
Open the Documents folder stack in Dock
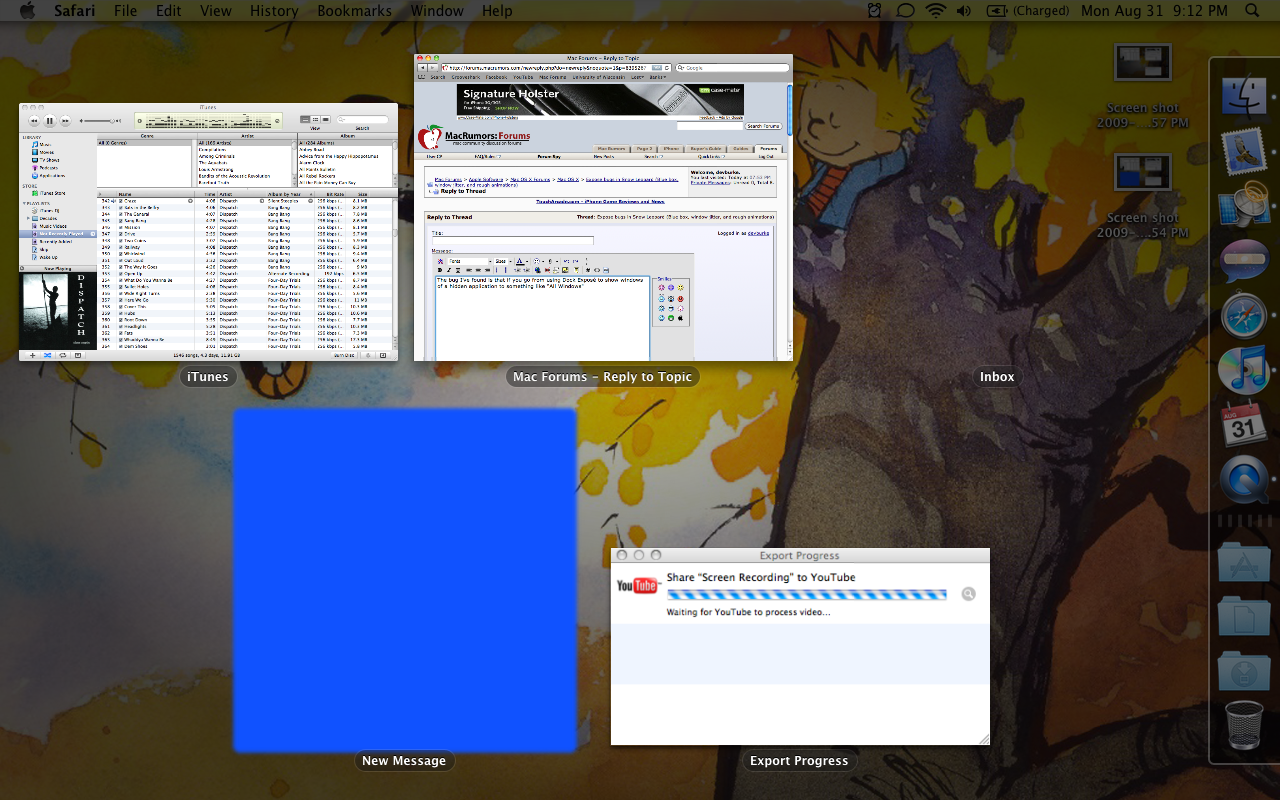click(x=1244, y=616)
